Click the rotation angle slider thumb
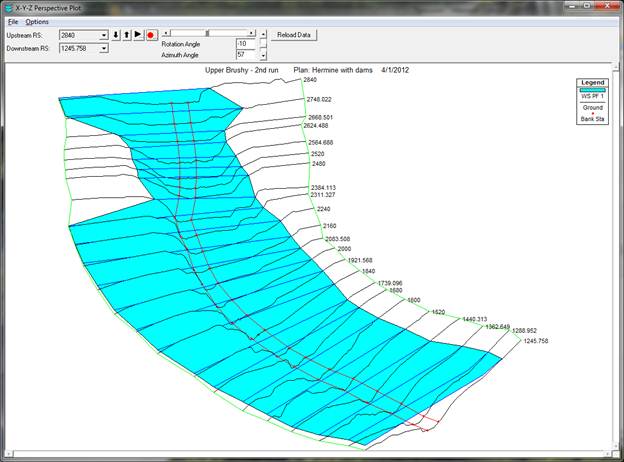This screenshot has width=624, height=462. [x=207, y=33]
